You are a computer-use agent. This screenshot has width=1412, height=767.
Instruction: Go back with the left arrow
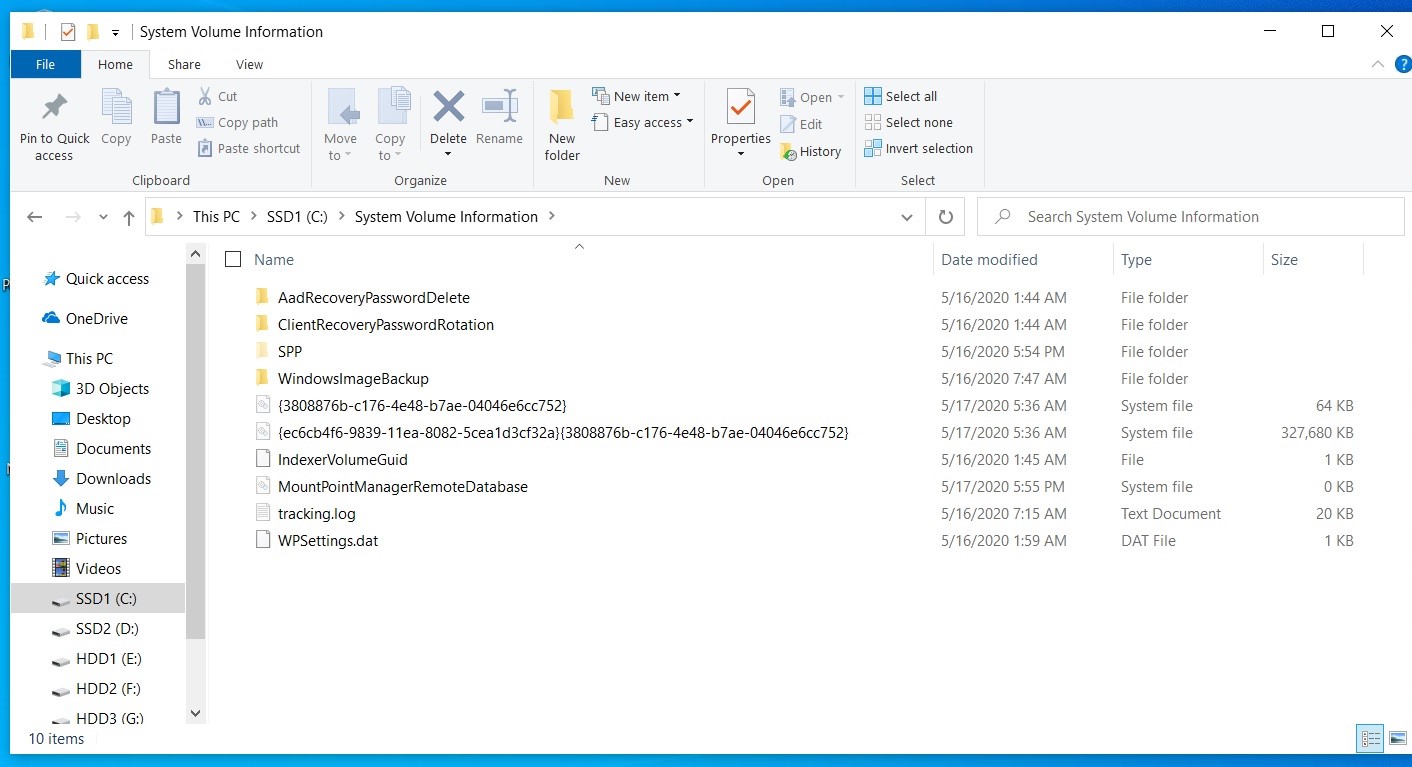point(35,217)
